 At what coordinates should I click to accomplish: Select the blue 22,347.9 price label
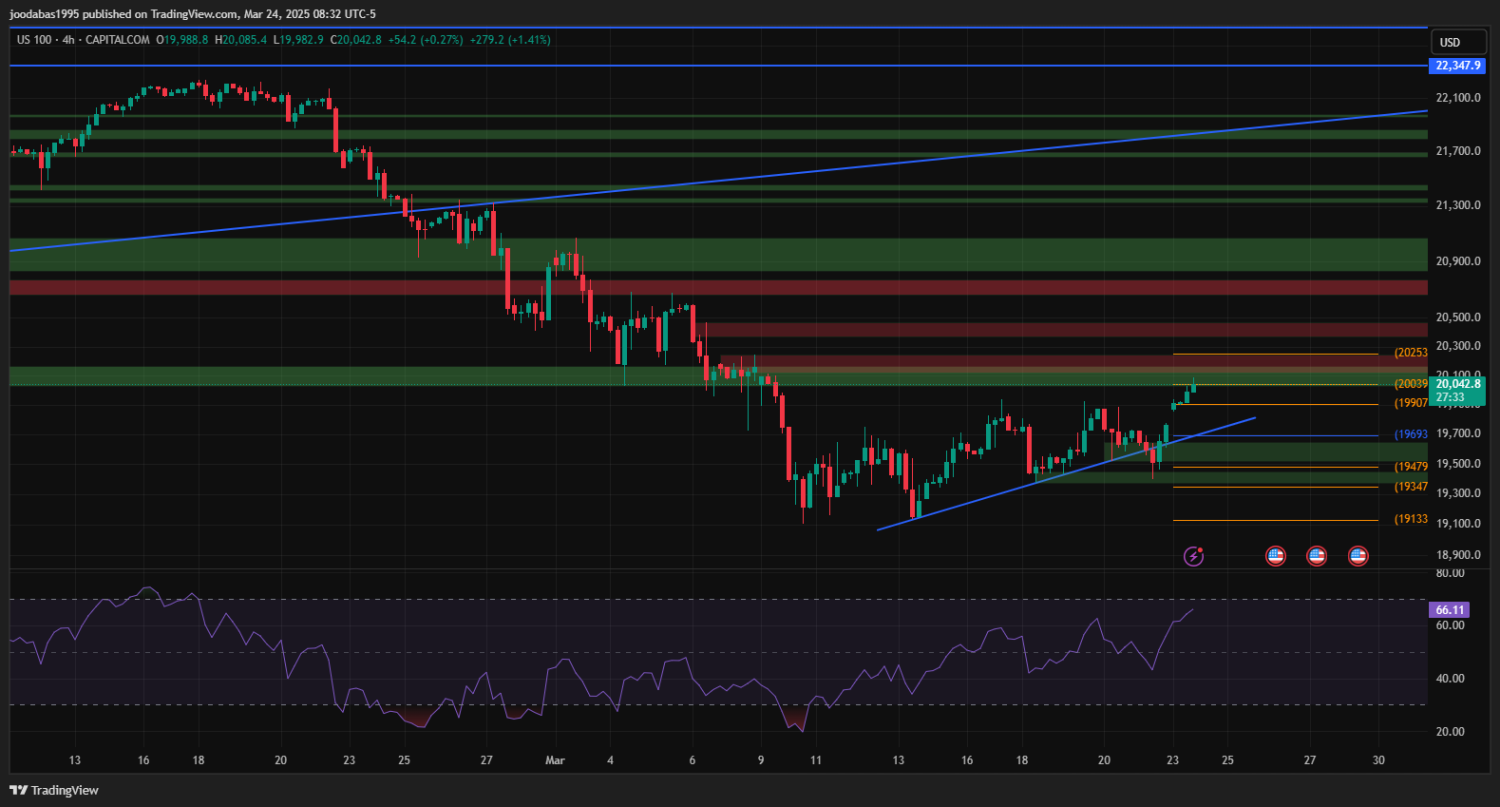click(1457, 66)
